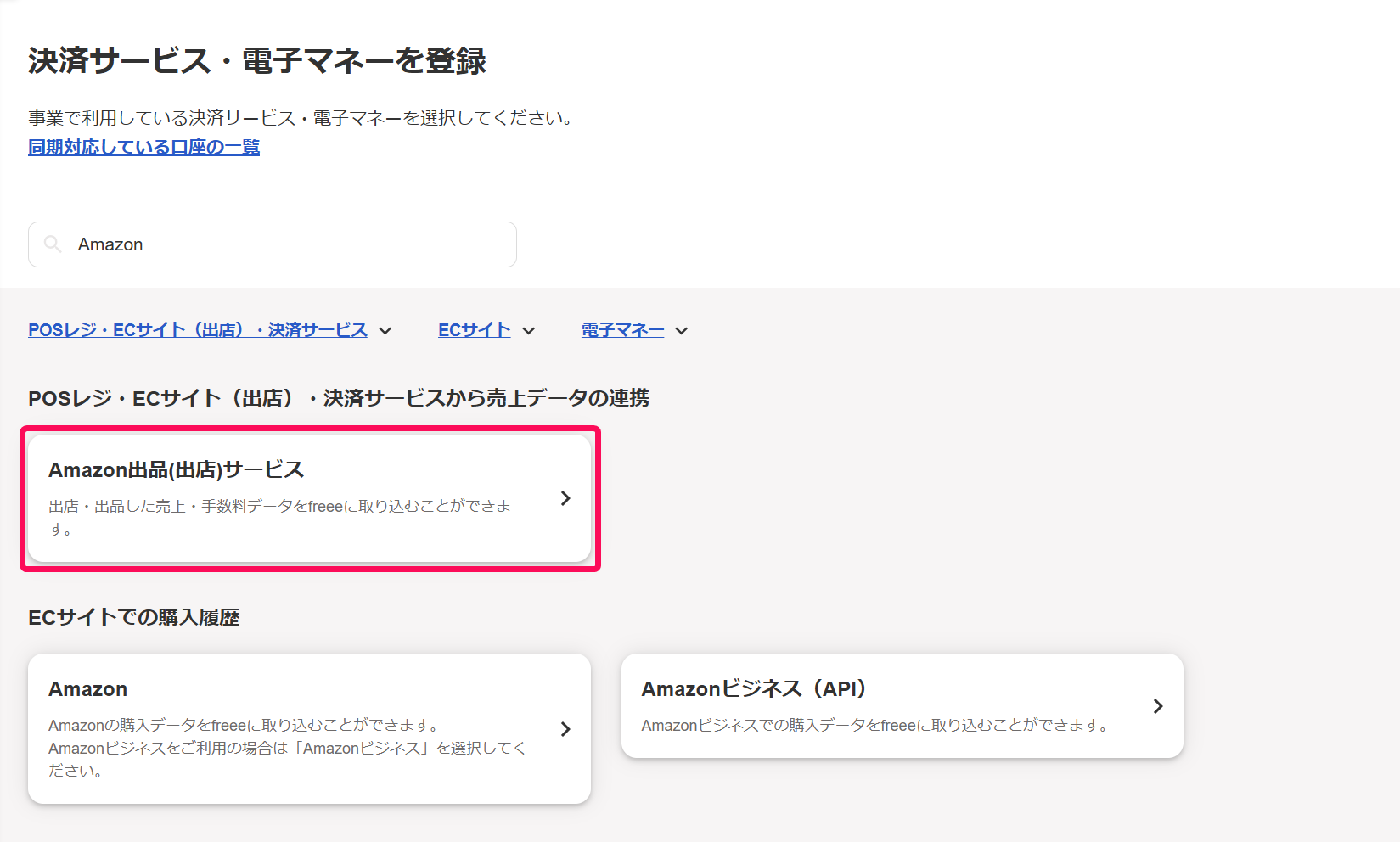
Task: Click the magnifier icon in search box
Action: pyautogui.click(x=53, y=244)
